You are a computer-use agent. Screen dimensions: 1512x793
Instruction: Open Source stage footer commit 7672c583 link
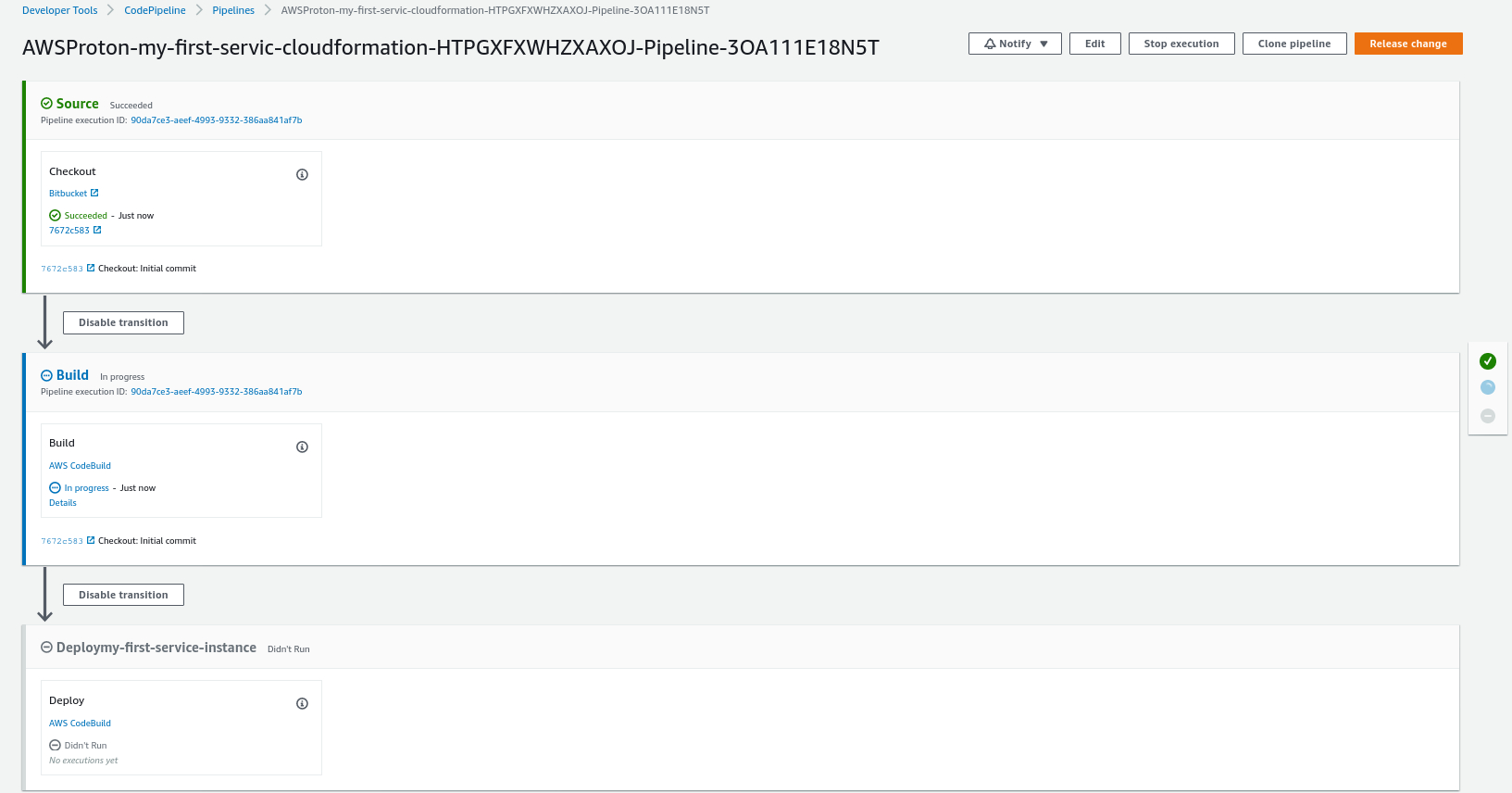pyautogui.click(x=62, y=269)
